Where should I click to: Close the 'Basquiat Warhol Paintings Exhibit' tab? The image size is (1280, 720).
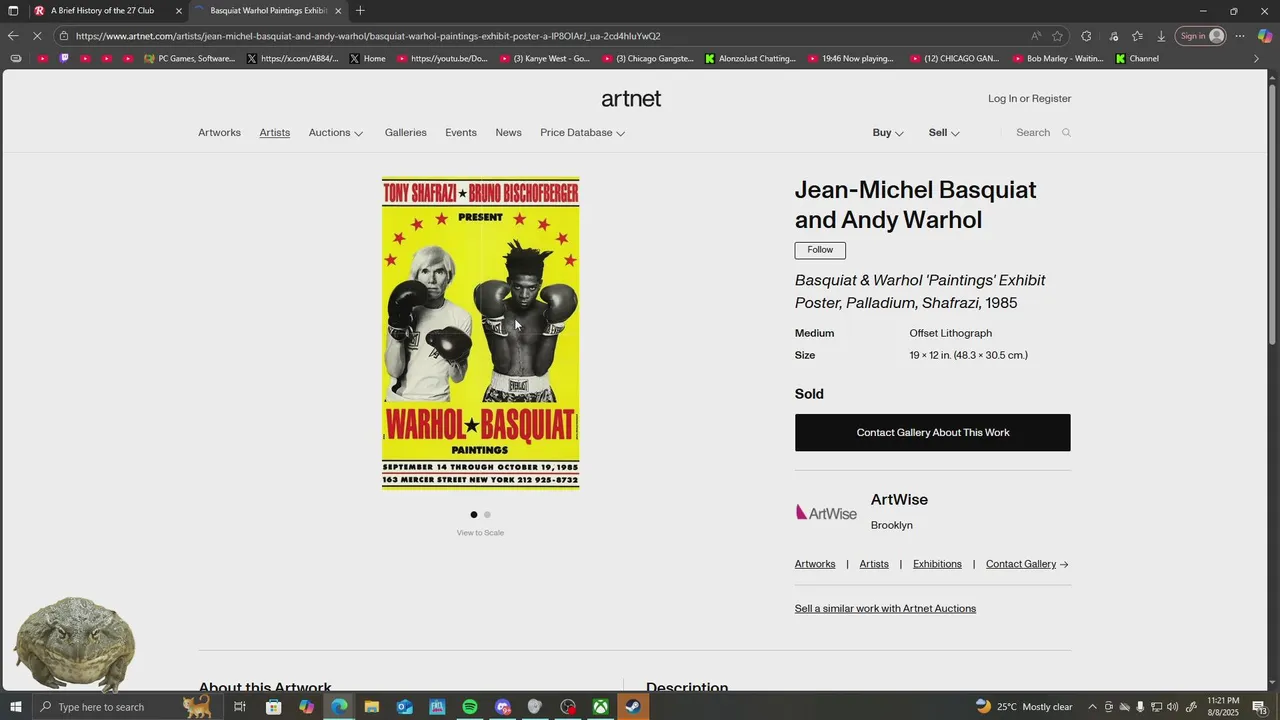[338, 11]
